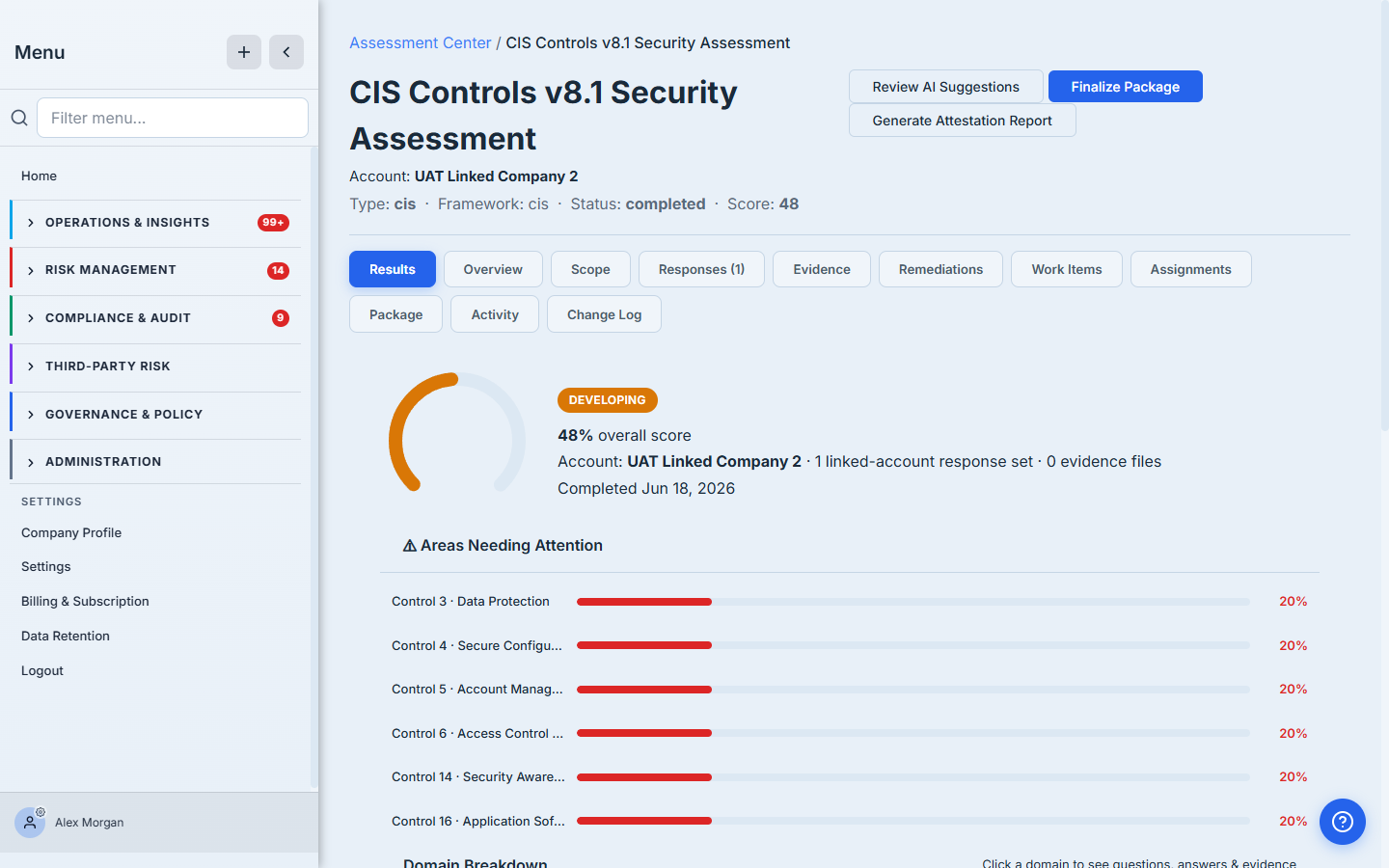Viewport: 1389px width, 868px height.
Task: Collapse the sidebar with the chevron button
Action: [286, 52]
